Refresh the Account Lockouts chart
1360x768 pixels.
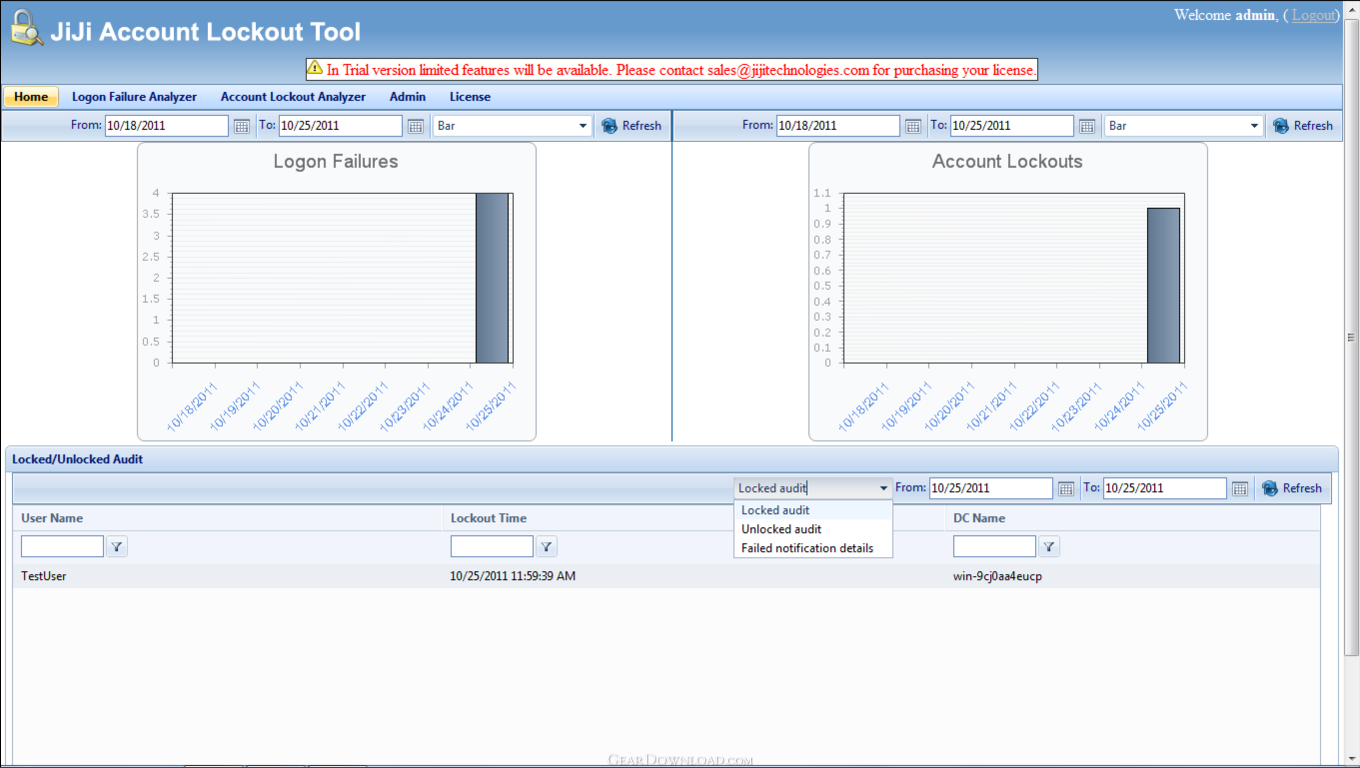coord(1303,126)
